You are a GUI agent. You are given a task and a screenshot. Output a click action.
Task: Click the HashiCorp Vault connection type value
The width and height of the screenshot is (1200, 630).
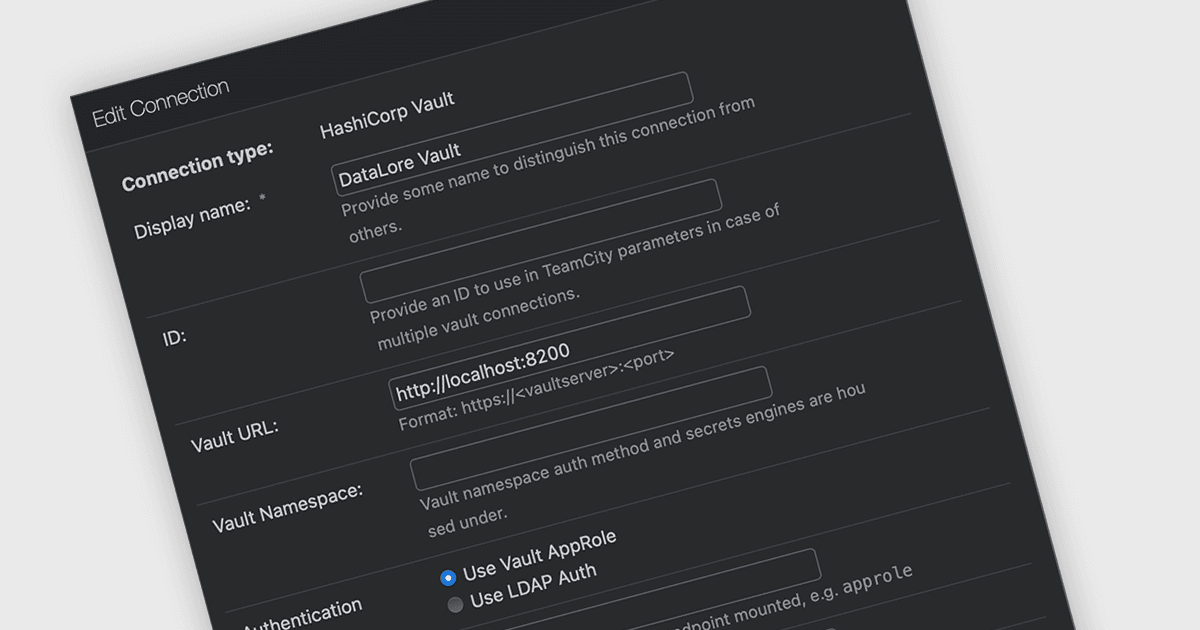click(387, 115)
